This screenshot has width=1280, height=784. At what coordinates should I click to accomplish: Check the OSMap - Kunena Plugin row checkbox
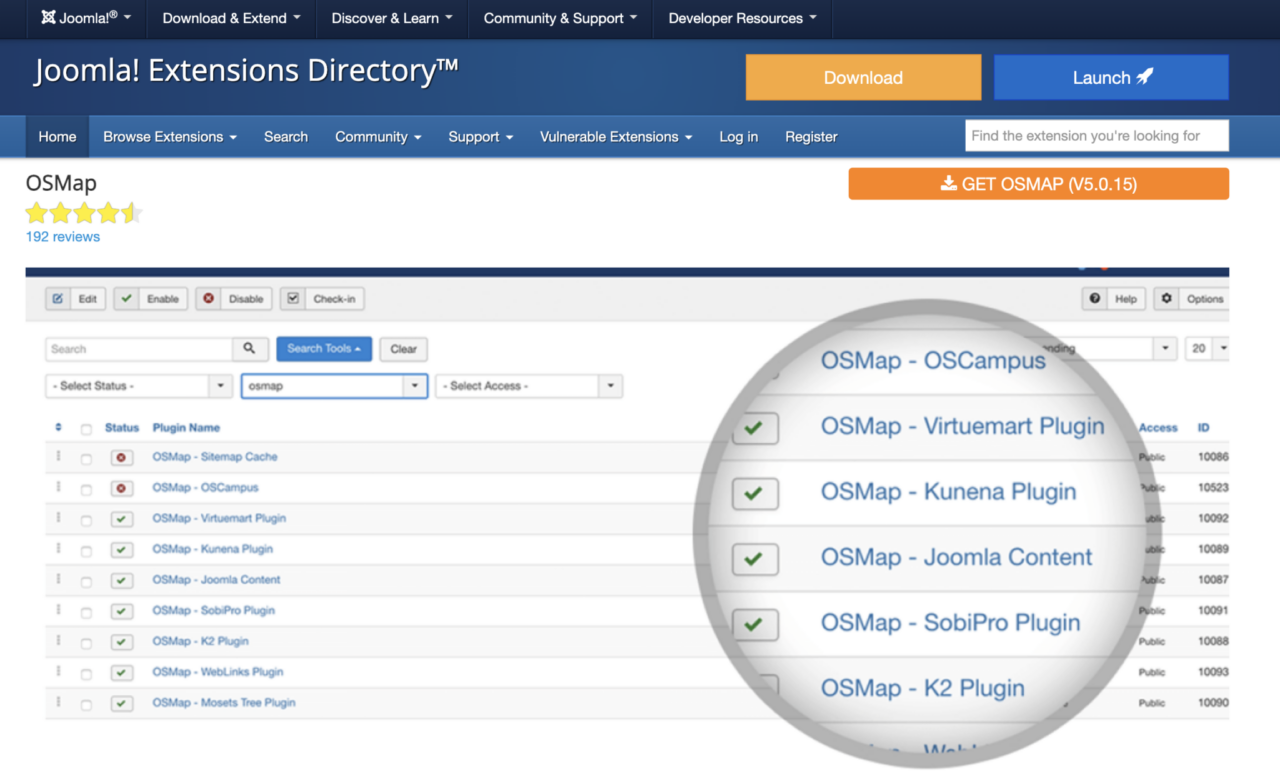coord(86,551)
